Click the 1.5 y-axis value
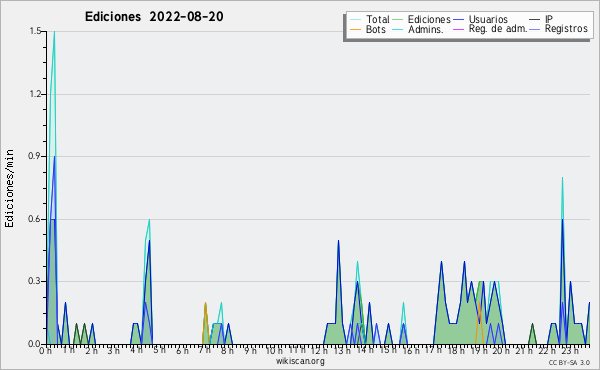Image resolution: width=600 pixels, height=370 pixels. (x=35, y=31)
